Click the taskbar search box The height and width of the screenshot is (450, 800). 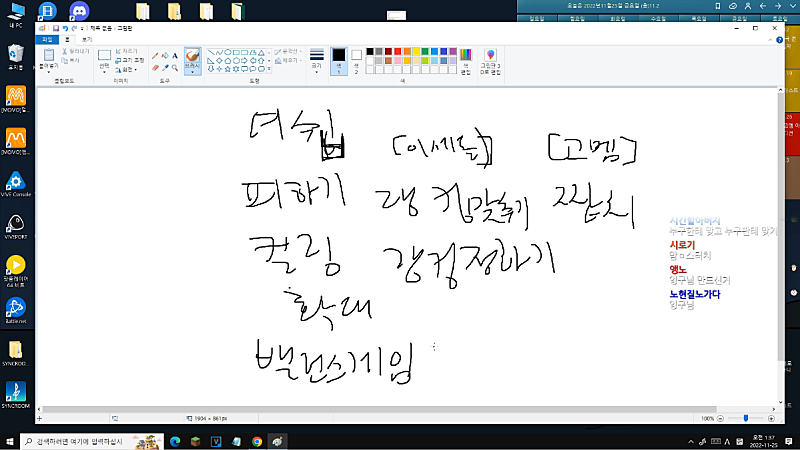pos(92,441)
